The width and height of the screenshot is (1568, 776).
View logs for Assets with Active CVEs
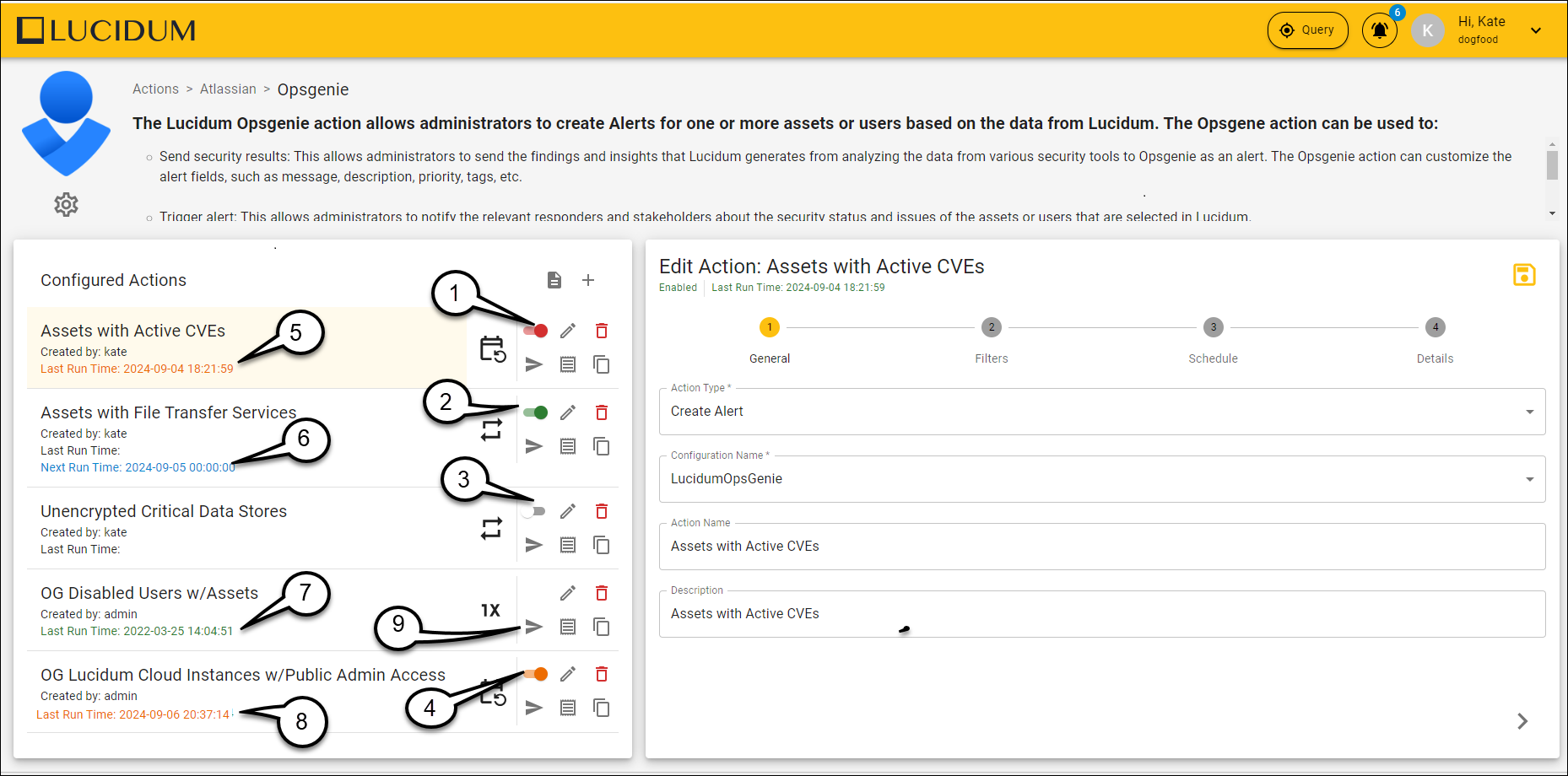pyautogui.click(x=568, y=364)
